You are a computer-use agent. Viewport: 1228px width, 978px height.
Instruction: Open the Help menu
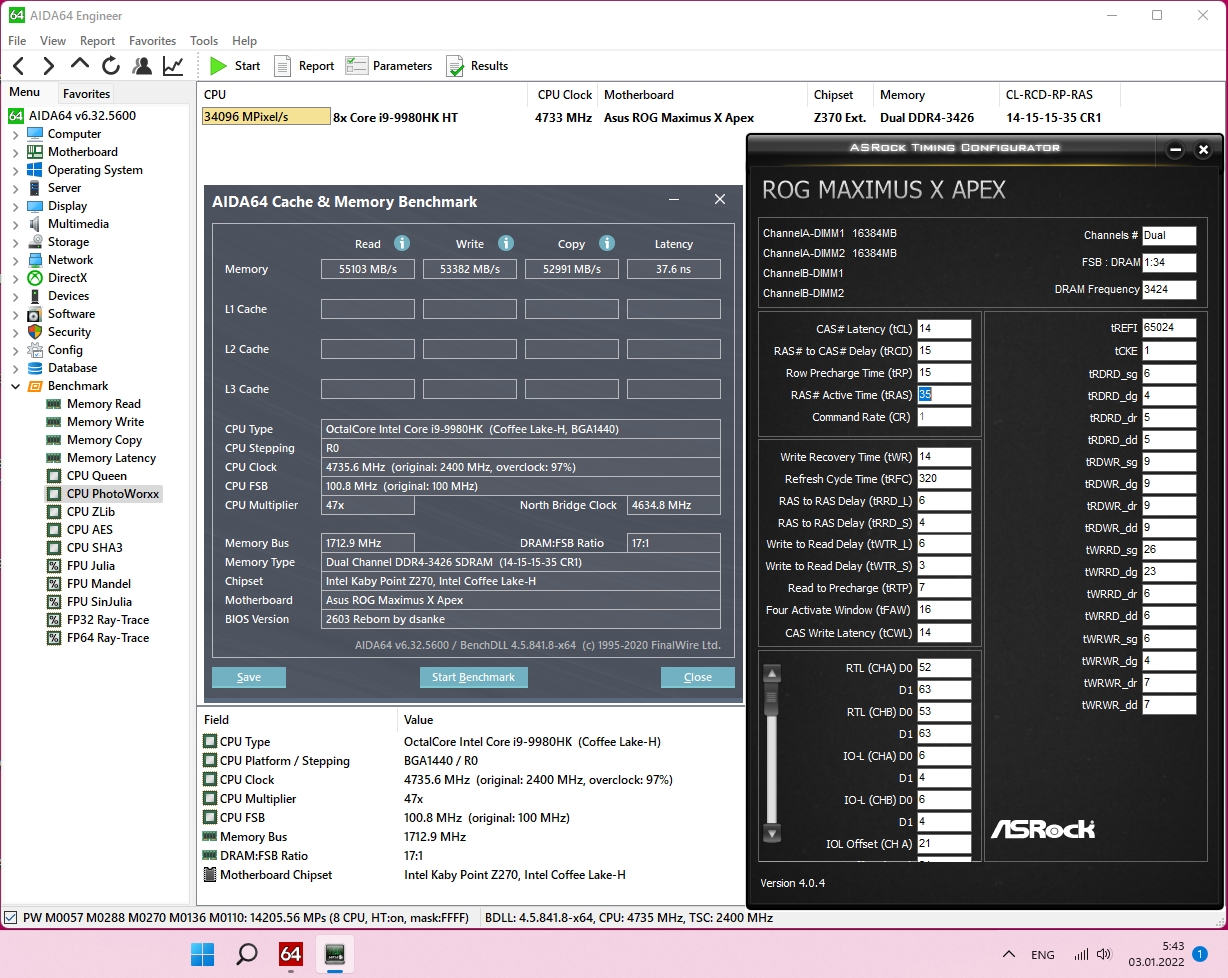[x=245, y=41]
